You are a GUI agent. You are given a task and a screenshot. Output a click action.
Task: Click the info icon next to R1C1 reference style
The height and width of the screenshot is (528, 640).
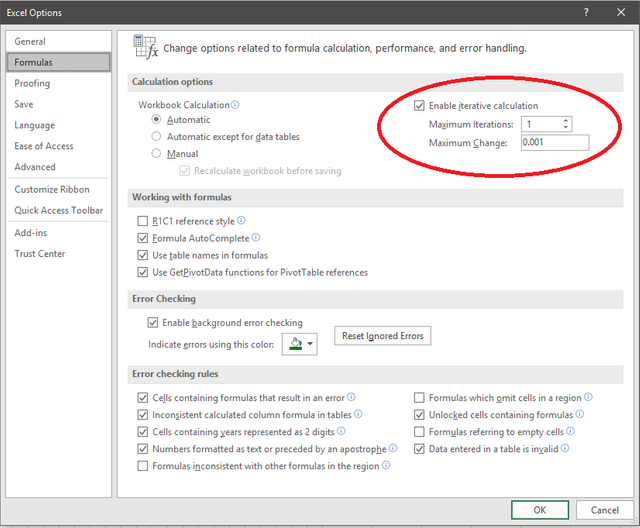click(x=241, y=220)
